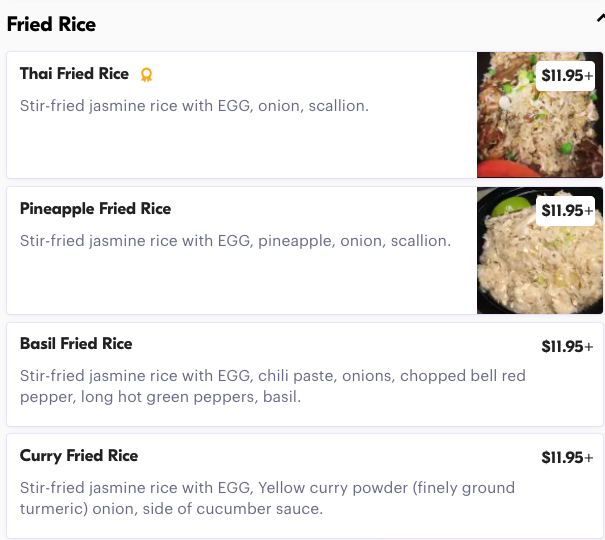Click Basil Fried Rice description text
The height and width of the screenshot is (540, 605).
click(272, 386)
